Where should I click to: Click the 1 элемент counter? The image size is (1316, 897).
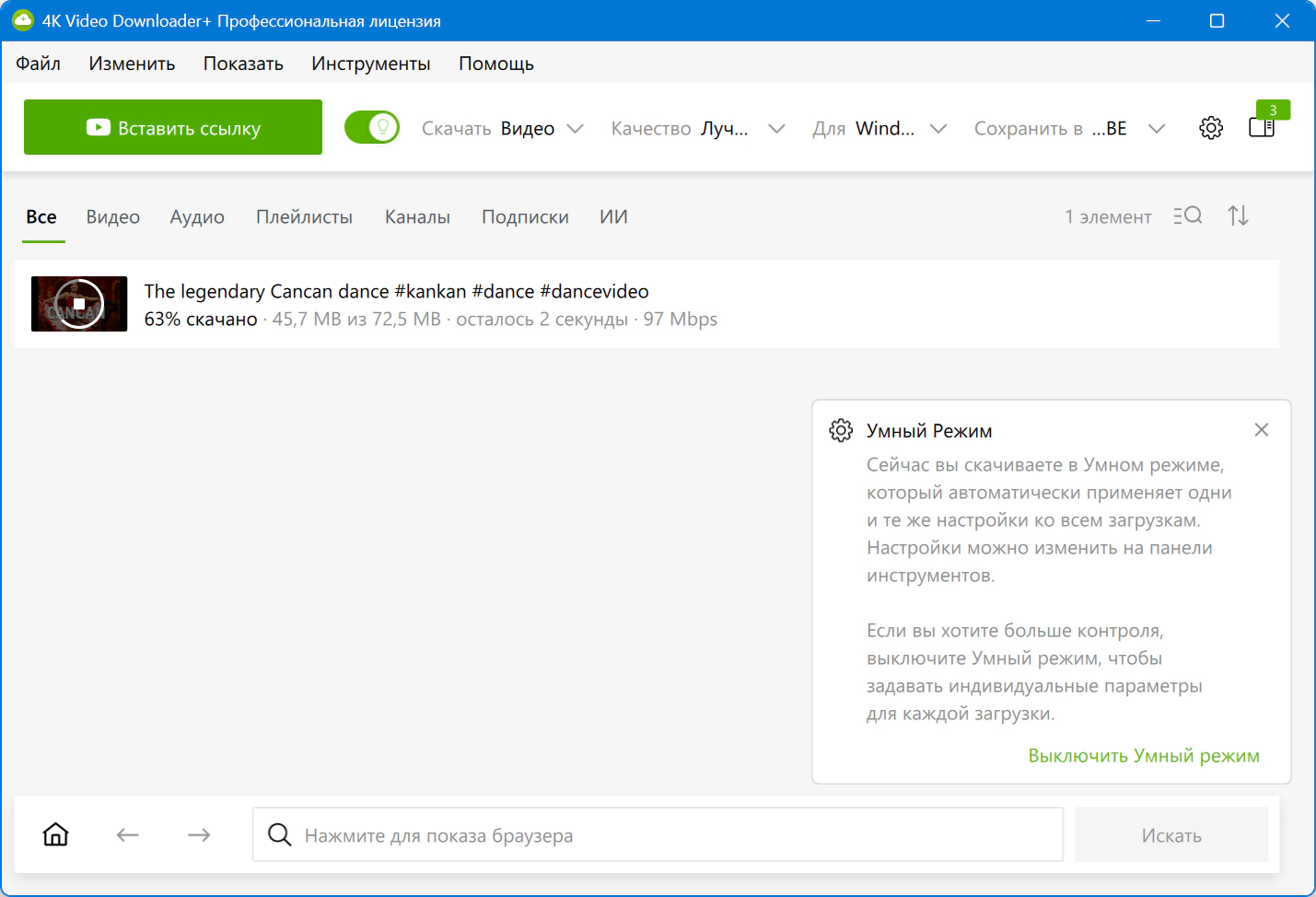tap(1108, 217)
